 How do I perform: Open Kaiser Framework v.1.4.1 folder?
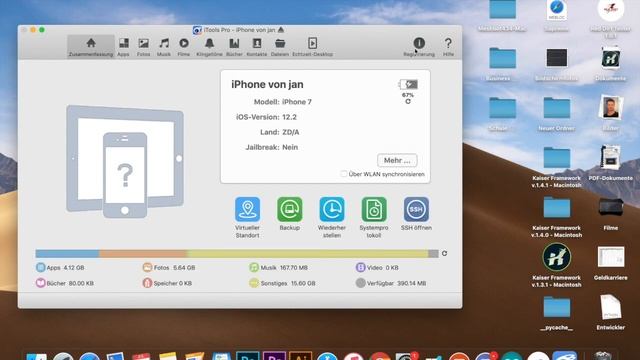557,158
